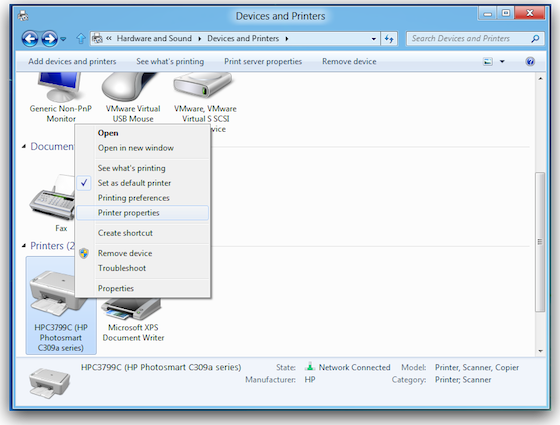Click See what's printing toolbar command
560x425 pixels.
[170, 61]
